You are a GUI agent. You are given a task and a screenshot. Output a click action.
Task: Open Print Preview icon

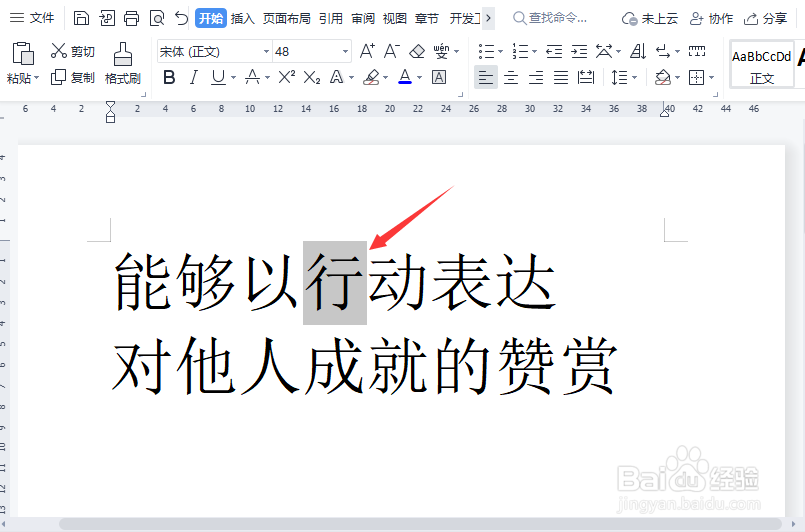(x=157, y=18)
